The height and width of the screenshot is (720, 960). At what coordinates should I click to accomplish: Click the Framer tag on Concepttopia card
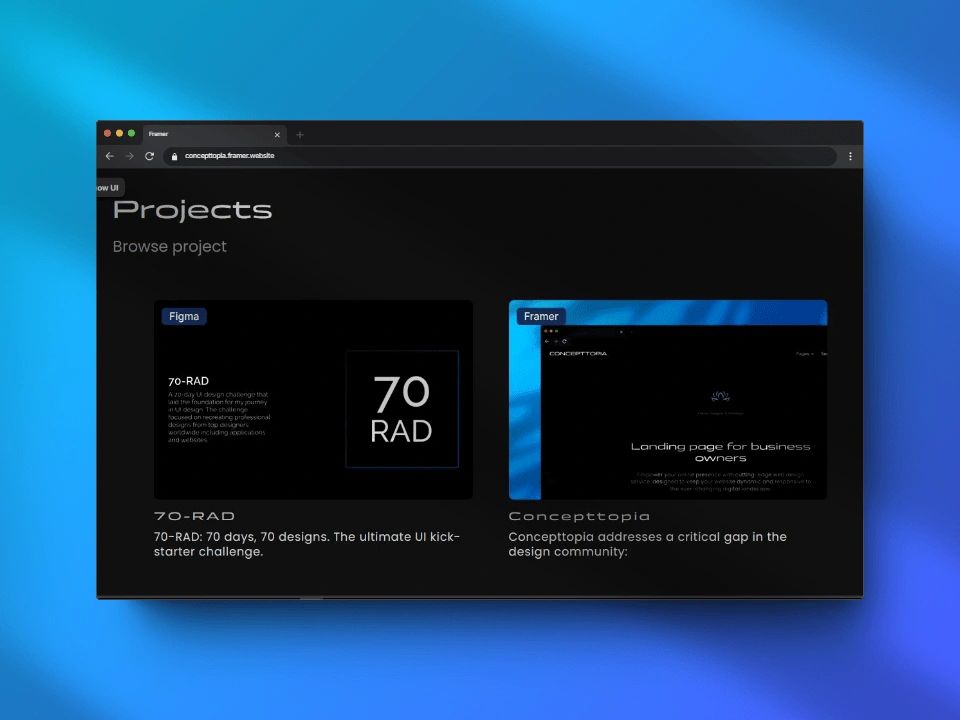click(541, 317)
